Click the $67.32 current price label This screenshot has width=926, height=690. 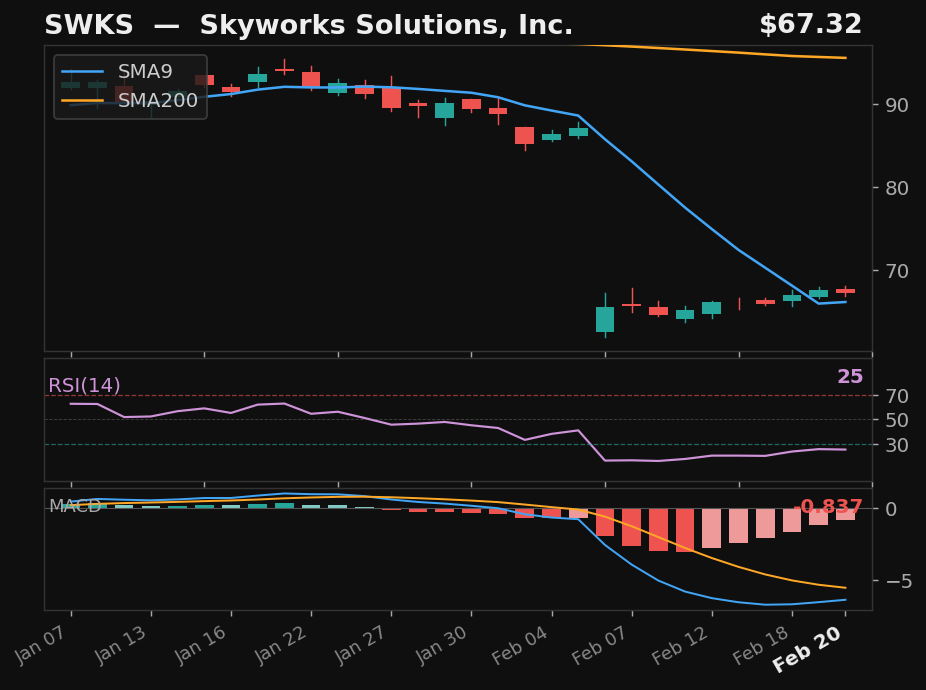810,25
